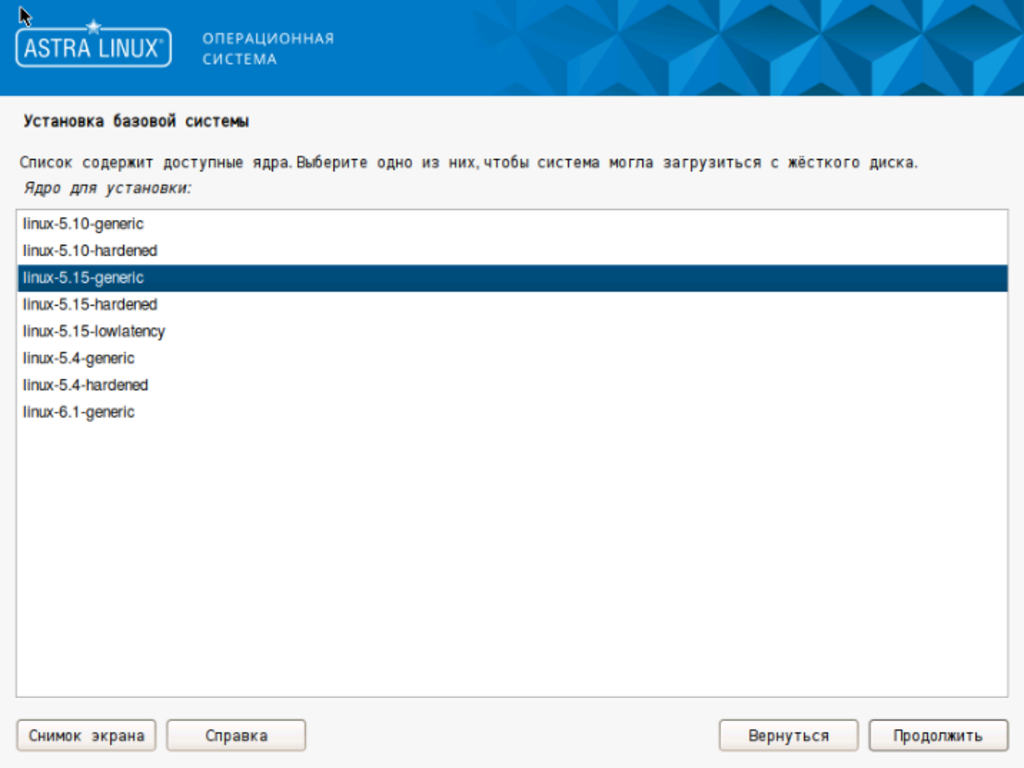Click the Astra Linux logo
This screenshot has height=768, width=1024.
pyautogui.click(x=93, y=48)
